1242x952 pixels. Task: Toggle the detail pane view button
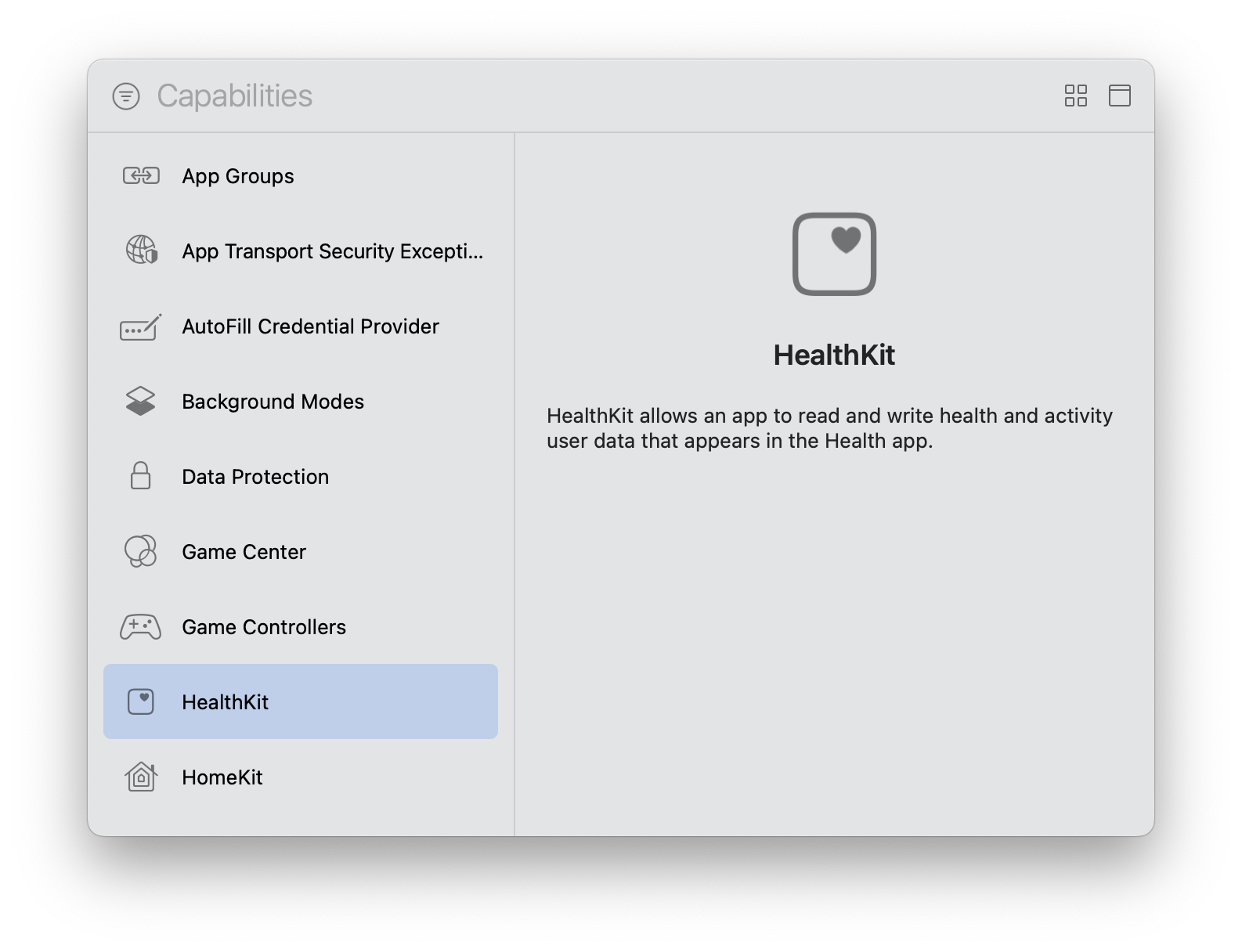1119,96
